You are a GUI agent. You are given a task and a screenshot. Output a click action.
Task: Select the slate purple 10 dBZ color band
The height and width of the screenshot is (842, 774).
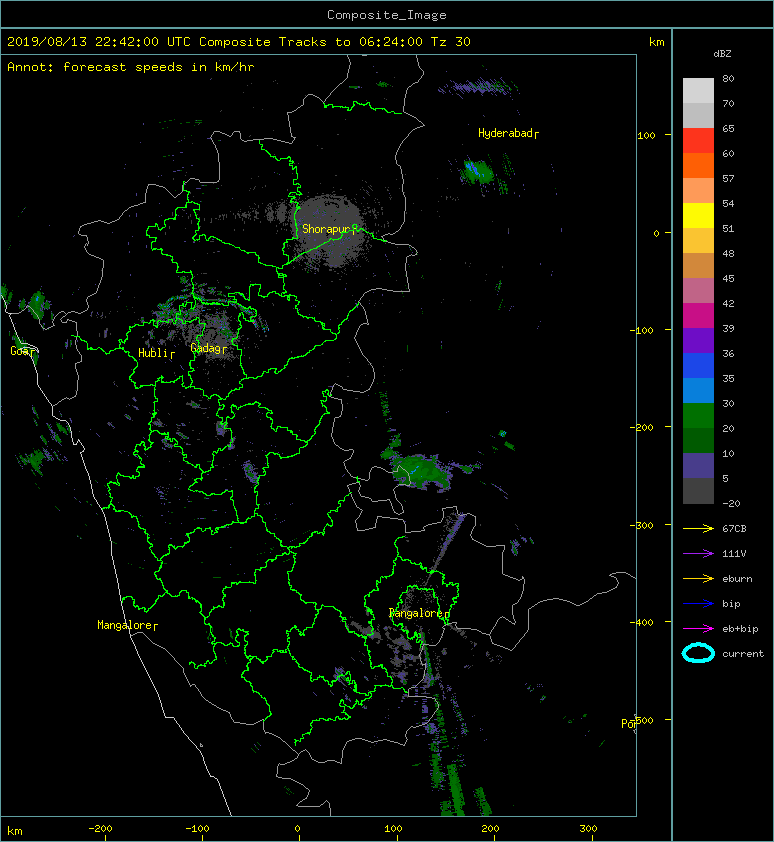tap(698, 465)
